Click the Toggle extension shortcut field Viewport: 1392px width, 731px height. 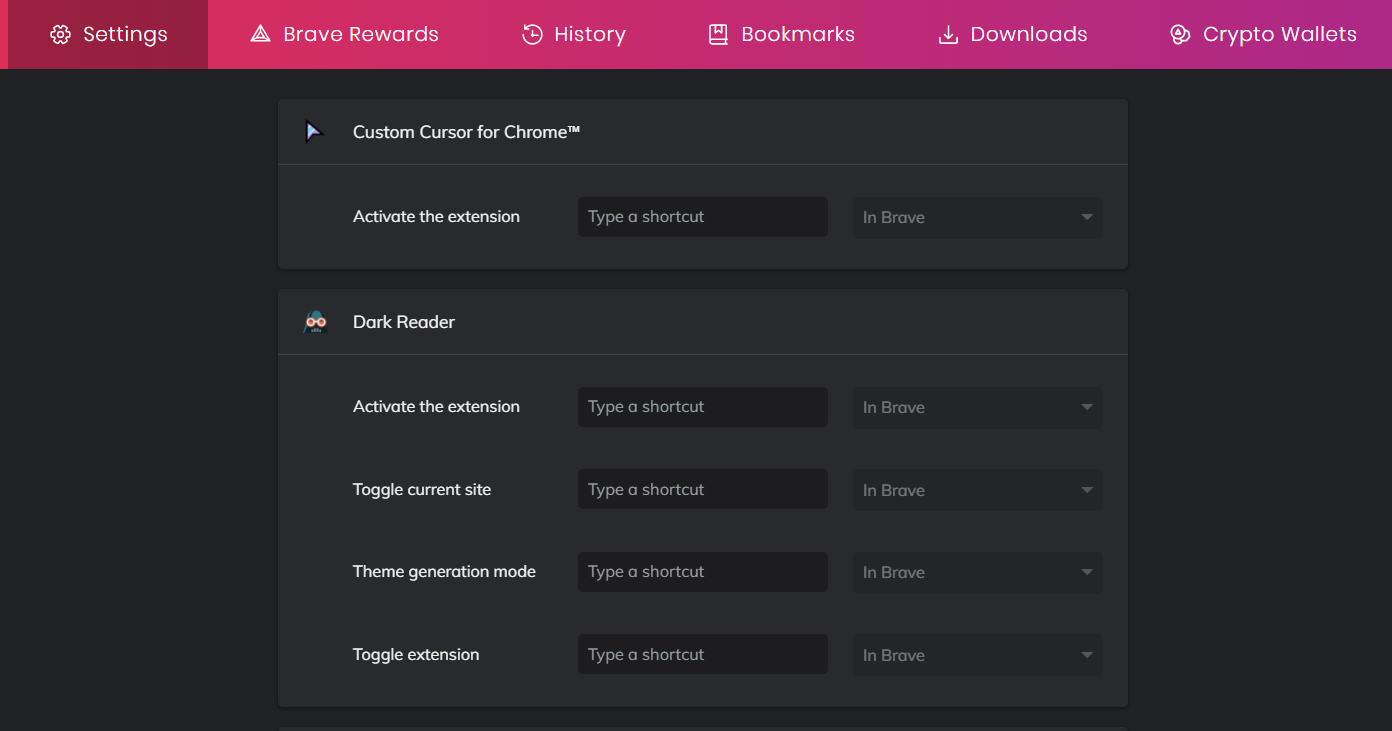pos(703,654)
